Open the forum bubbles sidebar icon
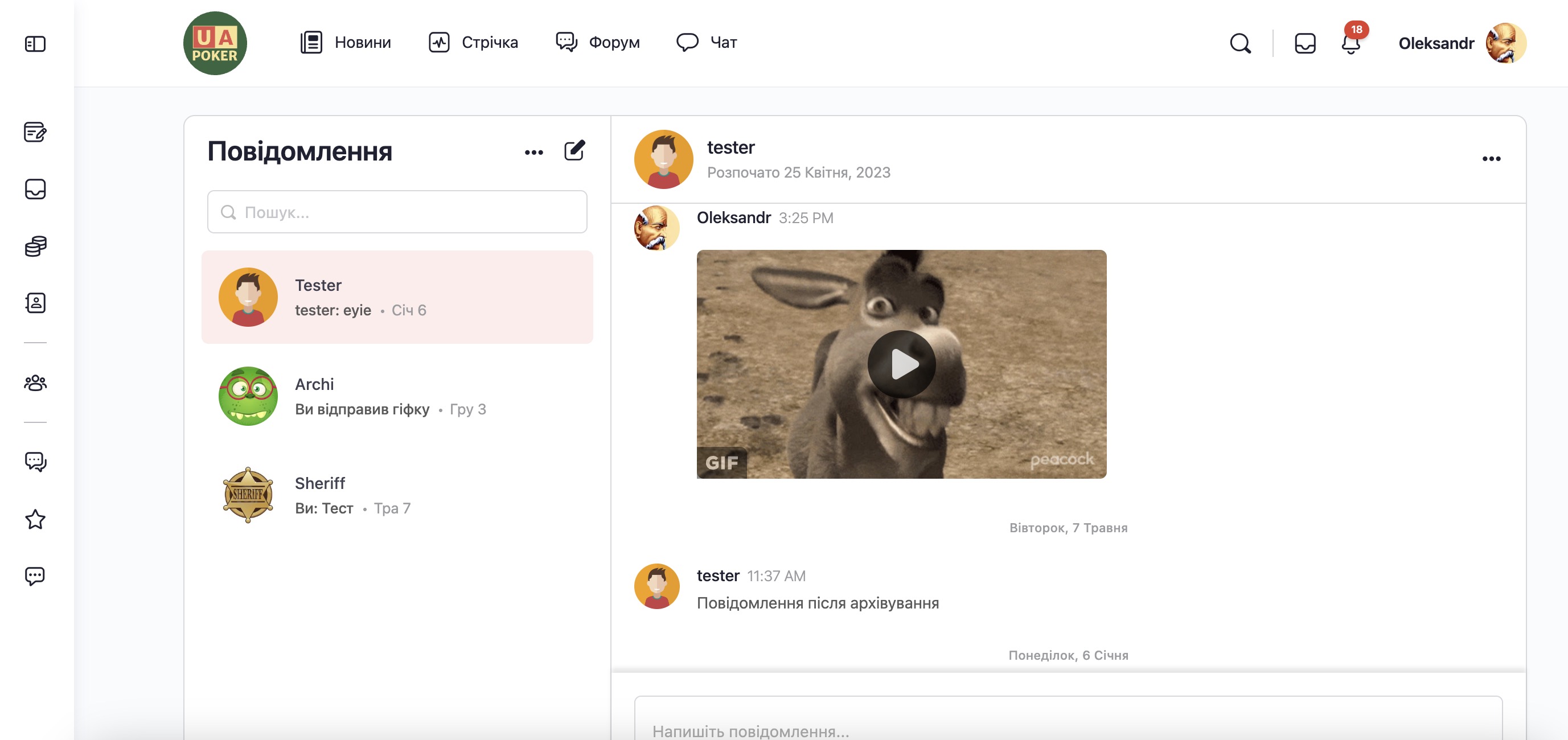 click(x=35, y=462)
